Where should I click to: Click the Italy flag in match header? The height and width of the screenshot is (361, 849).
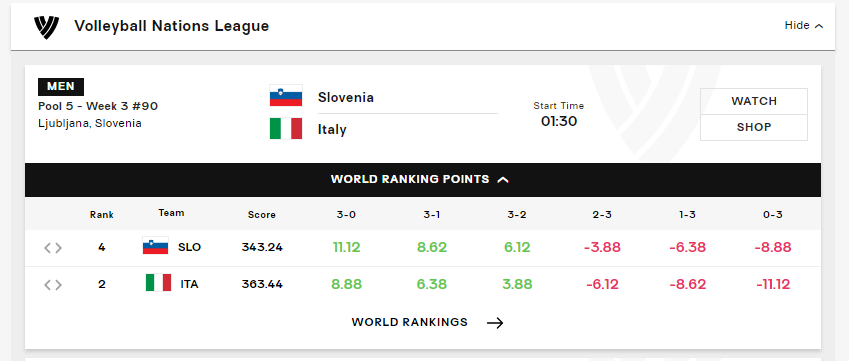tap(286, 128)
